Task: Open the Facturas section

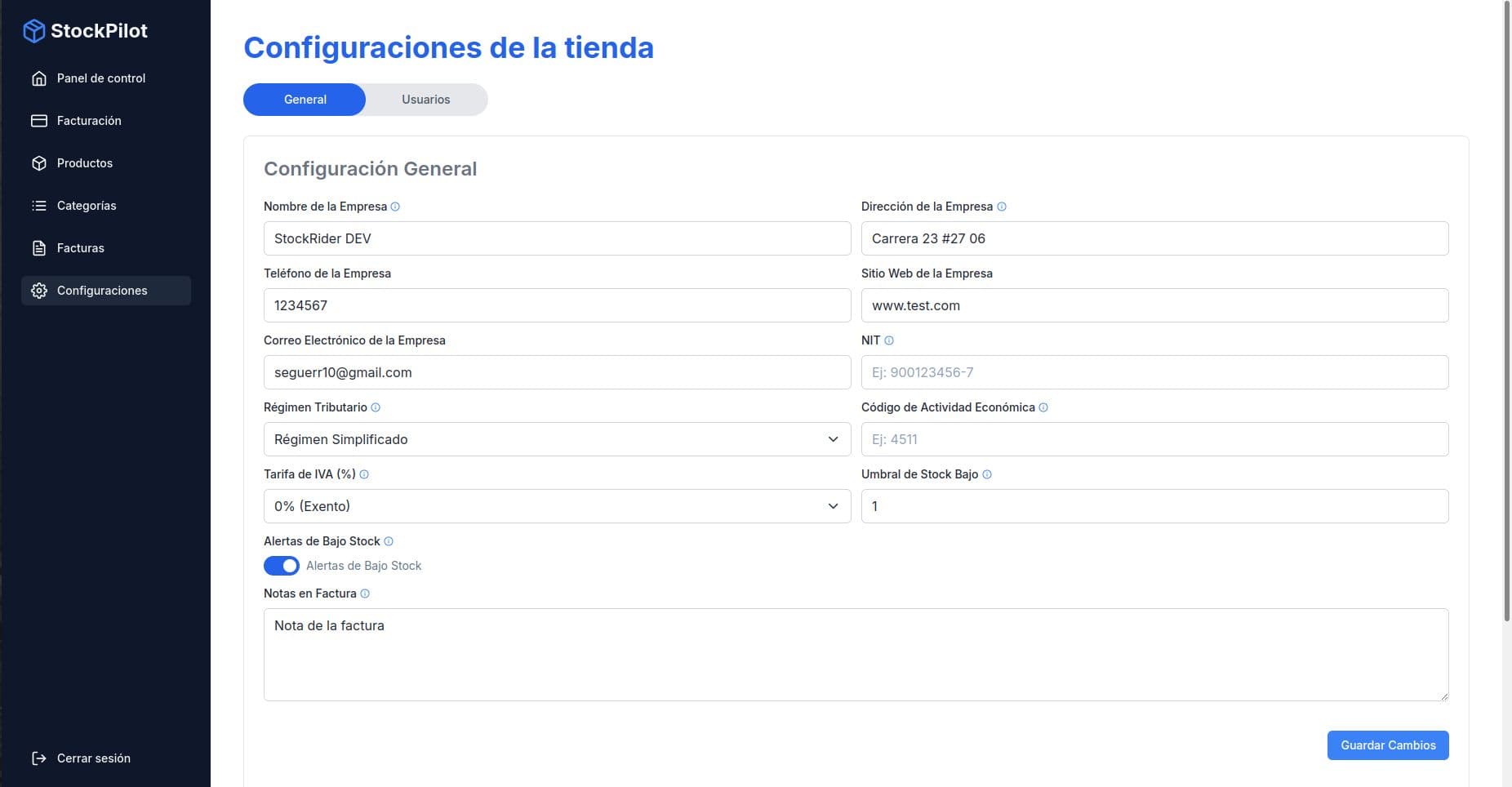Action: point(79,247)
